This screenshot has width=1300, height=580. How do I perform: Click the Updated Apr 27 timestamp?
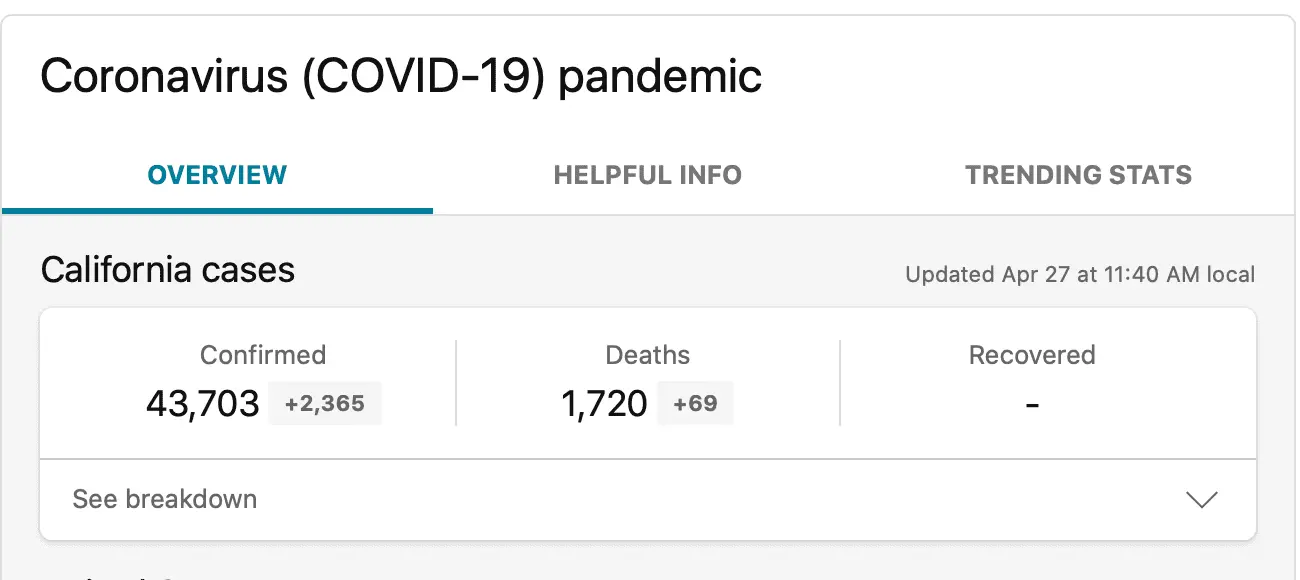point(1080,274)
